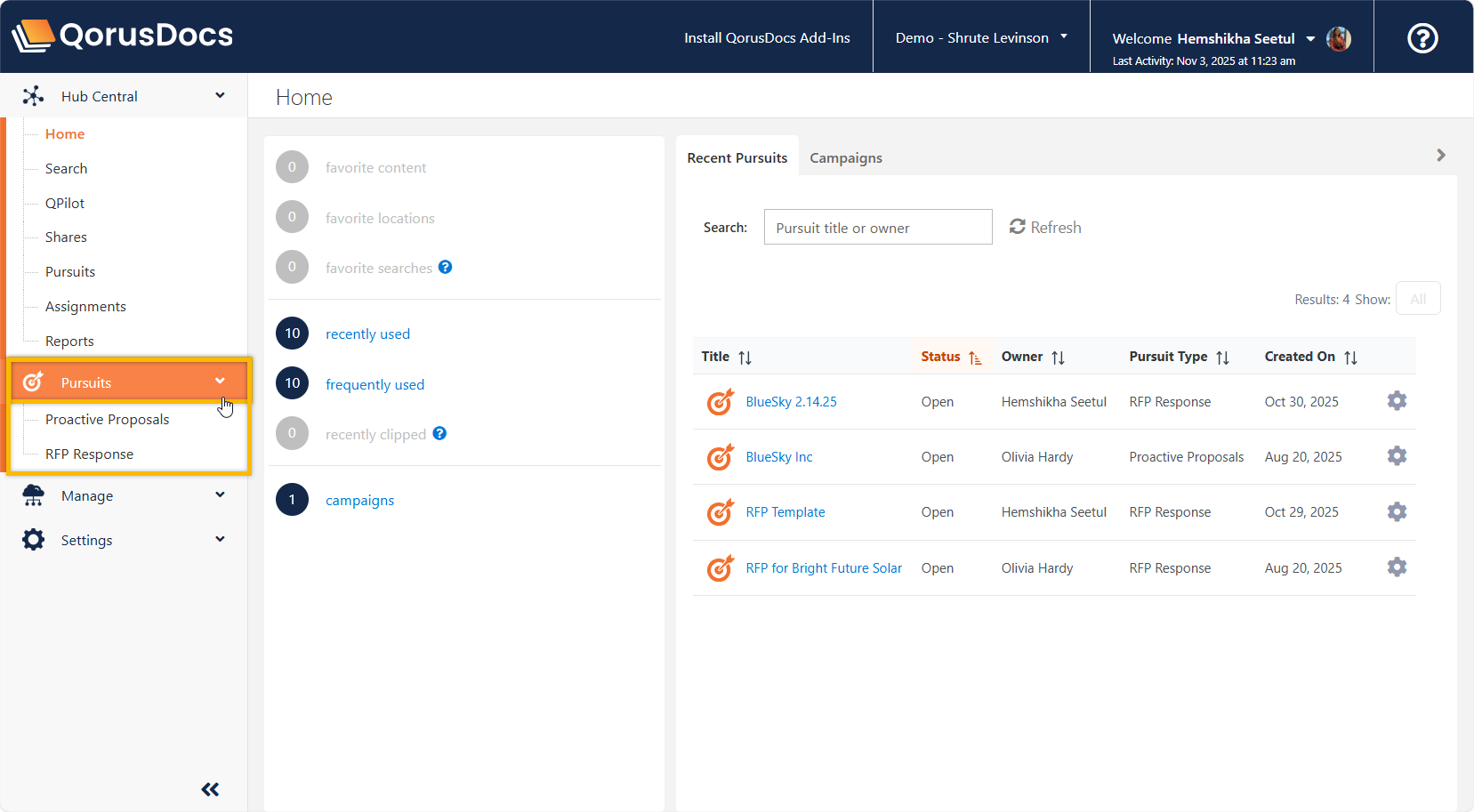Click the info icon next to favorite searches
This screenshot has width=1474, height=812.
(x=446, y=267)
